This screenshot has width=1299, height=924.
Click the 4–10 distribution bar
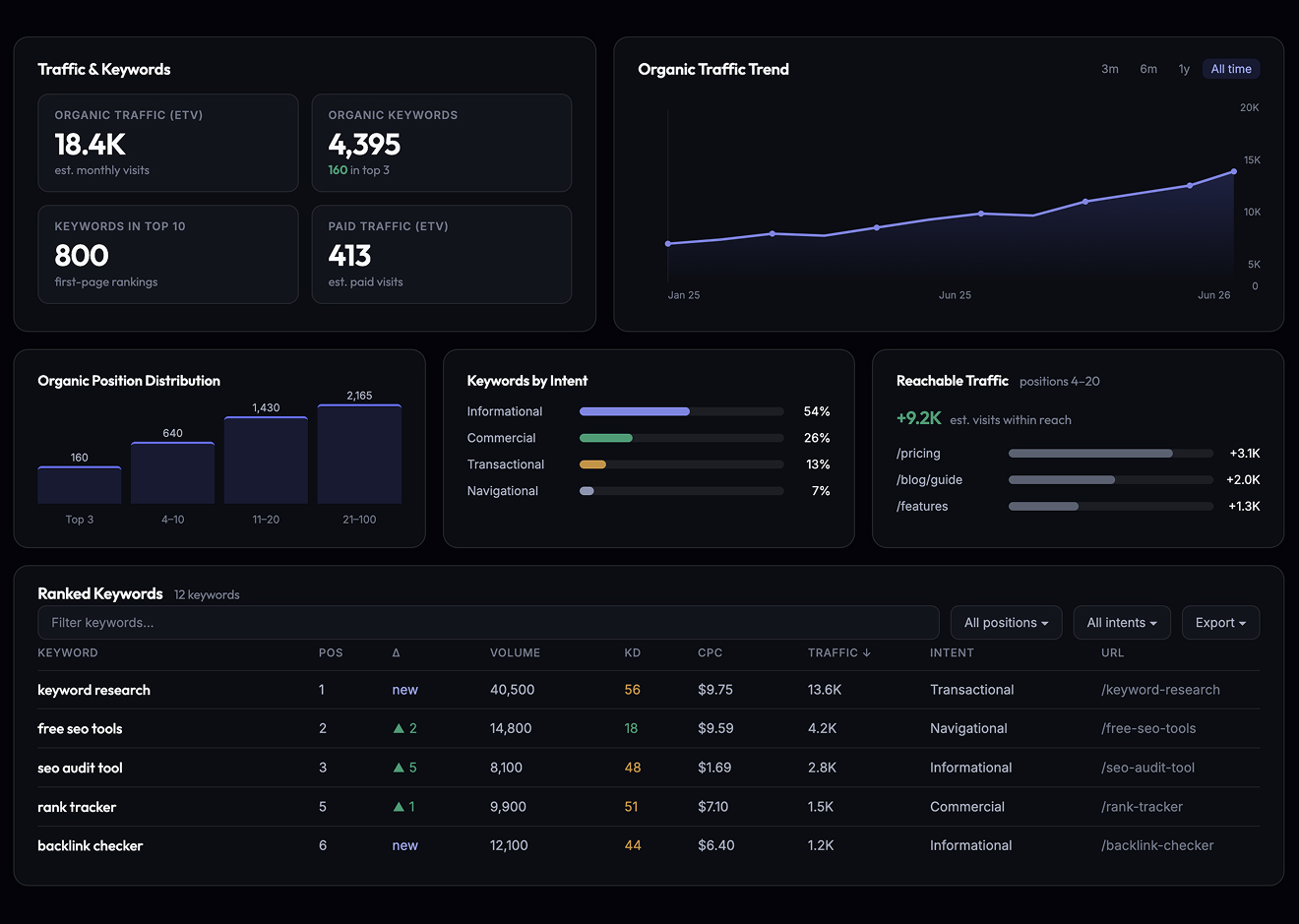(172, 473)
